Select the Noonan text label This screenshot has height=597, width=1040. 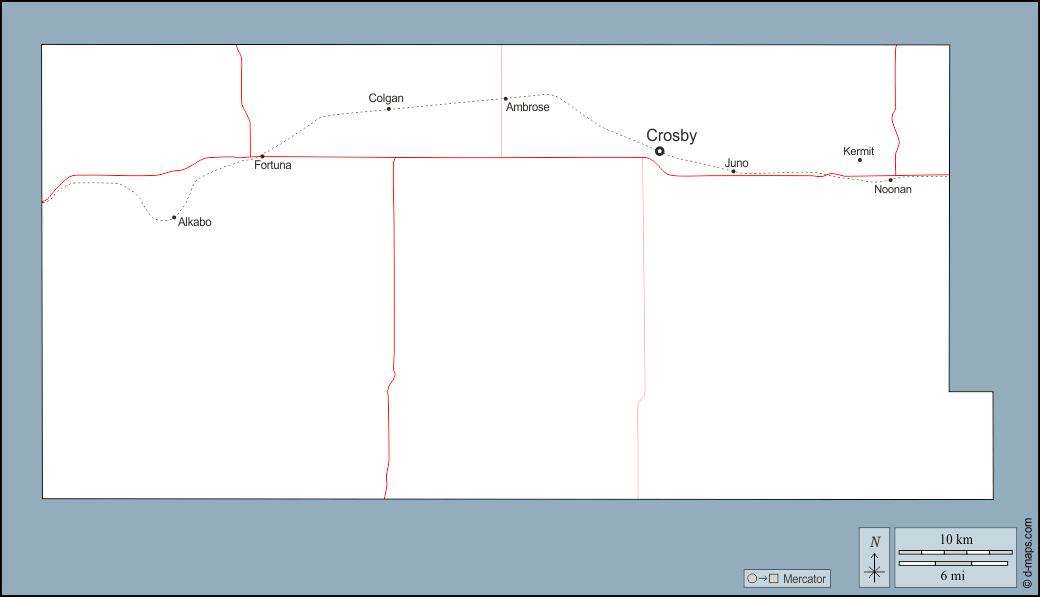(893, 189)
